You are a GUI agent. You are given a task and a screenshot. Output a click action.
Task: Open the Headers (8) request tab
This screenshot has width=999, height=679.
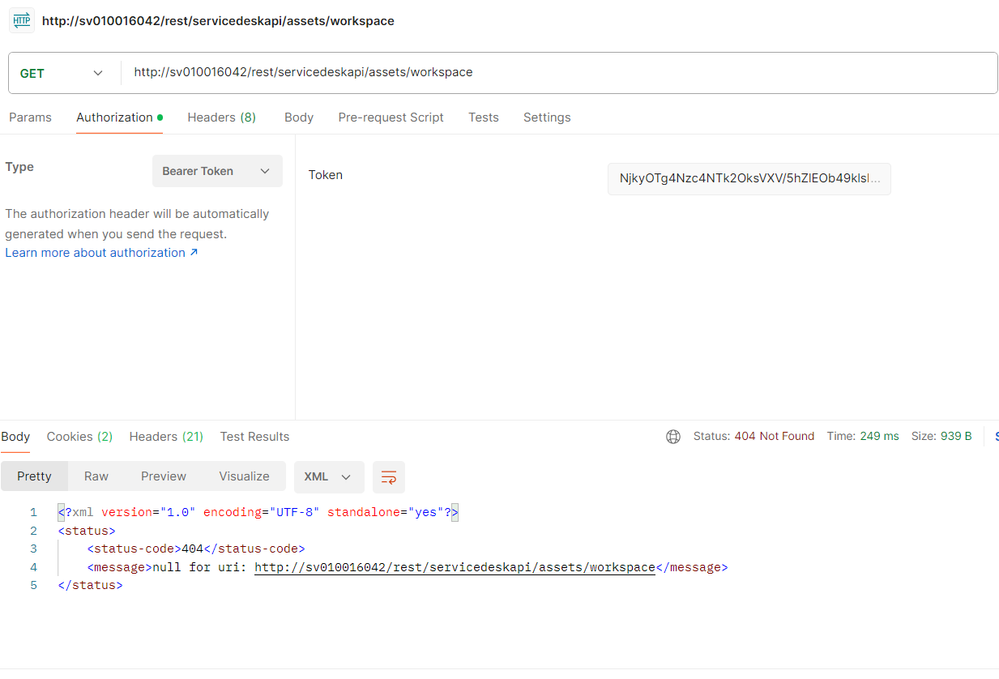222,118
